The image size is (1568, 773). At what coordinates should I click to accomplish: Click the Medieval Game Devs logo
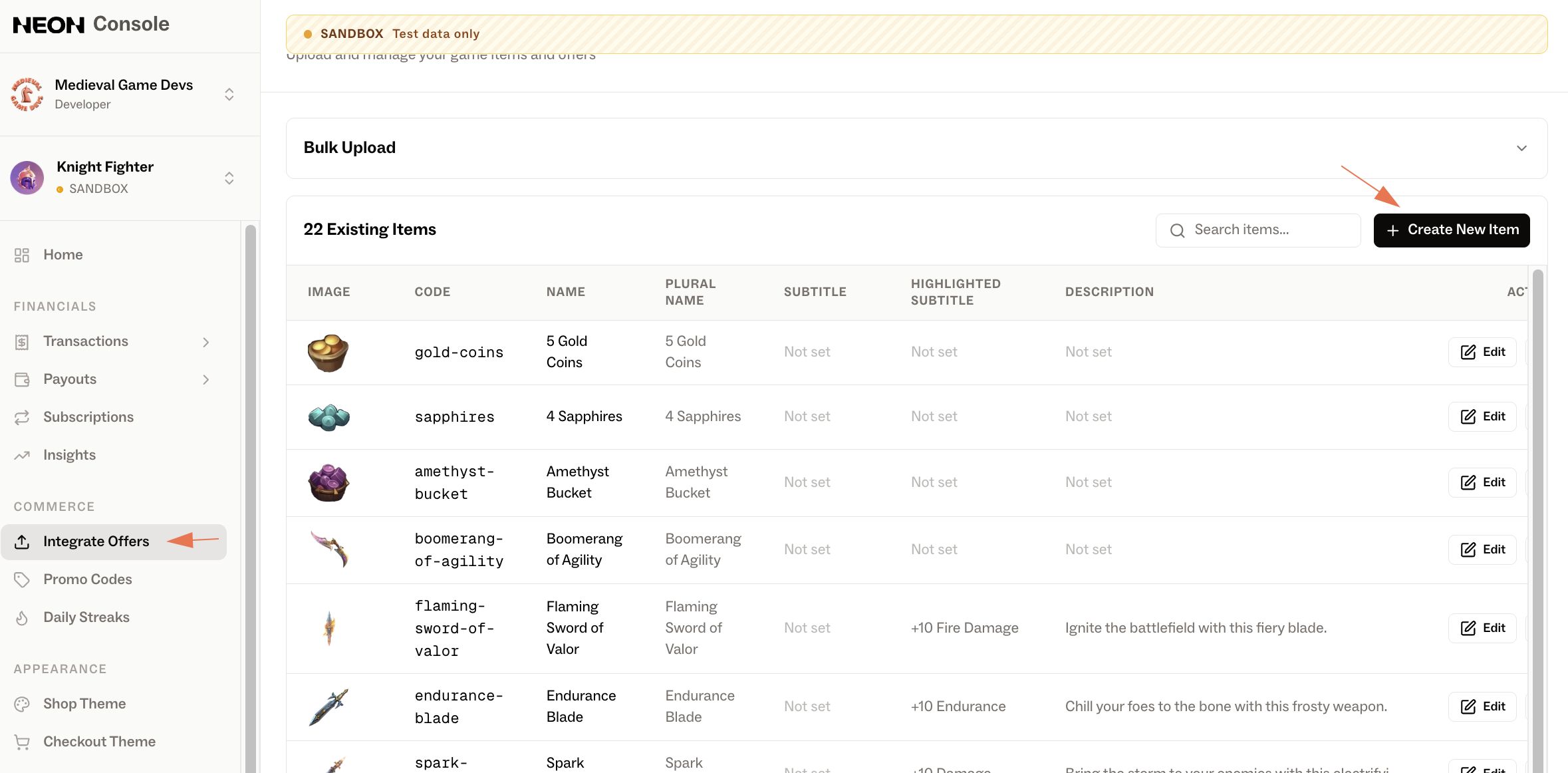click(x=27, y=94)
